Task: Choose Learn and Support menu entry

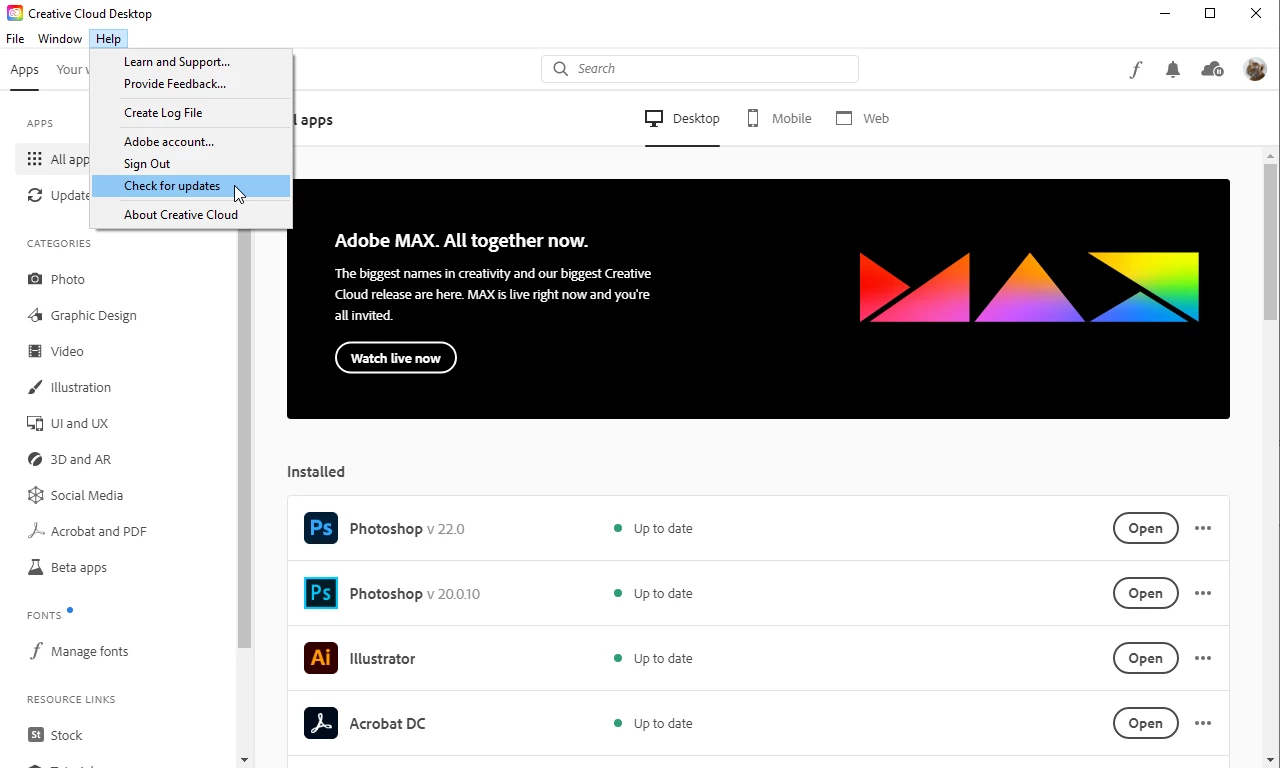Action: [x=191, y=62]
